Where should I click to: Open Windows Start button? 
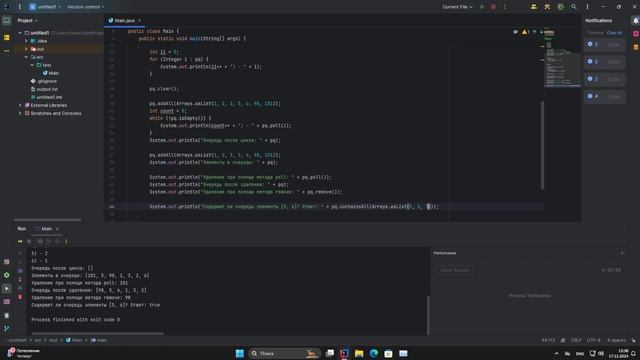(240, 353)
